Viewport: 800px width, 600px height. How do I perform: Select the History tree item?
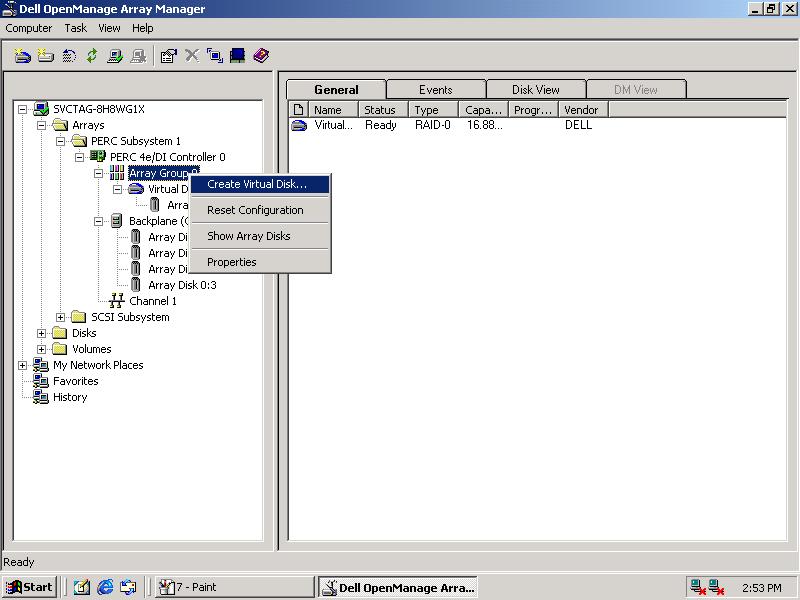point(70,397)
